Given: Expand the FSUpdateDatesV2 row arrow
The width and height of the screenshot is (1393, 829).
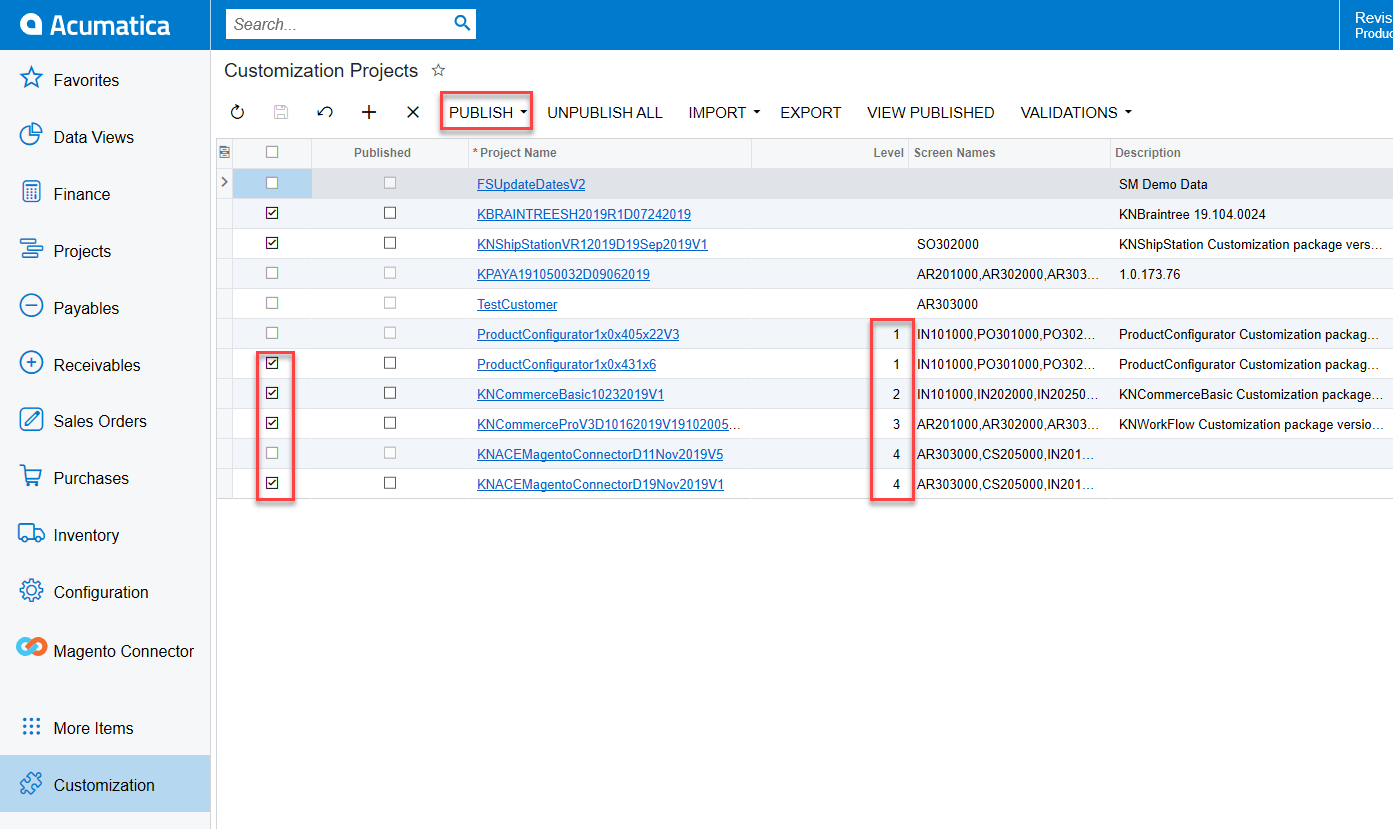Looking at the screenshot, I should point(224,182).
